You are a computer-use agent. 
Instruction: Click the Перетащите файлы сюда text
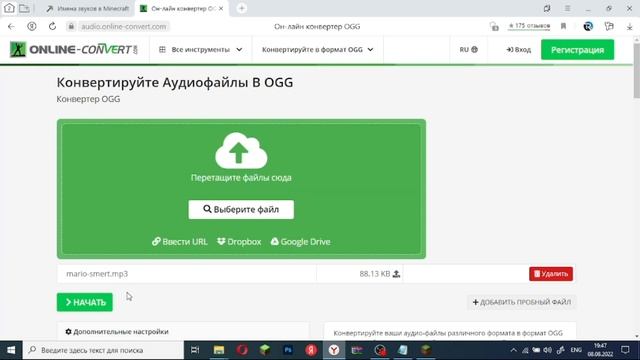coord(241,178)
